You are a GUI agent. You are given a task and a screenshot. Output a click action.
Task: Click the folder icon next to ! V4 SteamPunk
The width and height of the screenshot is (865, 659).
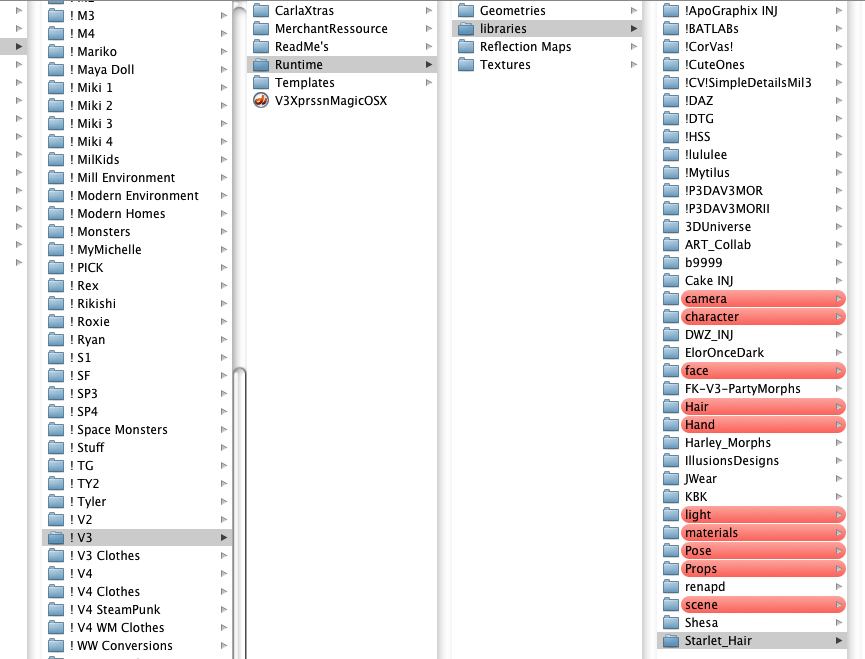point(56,610)
